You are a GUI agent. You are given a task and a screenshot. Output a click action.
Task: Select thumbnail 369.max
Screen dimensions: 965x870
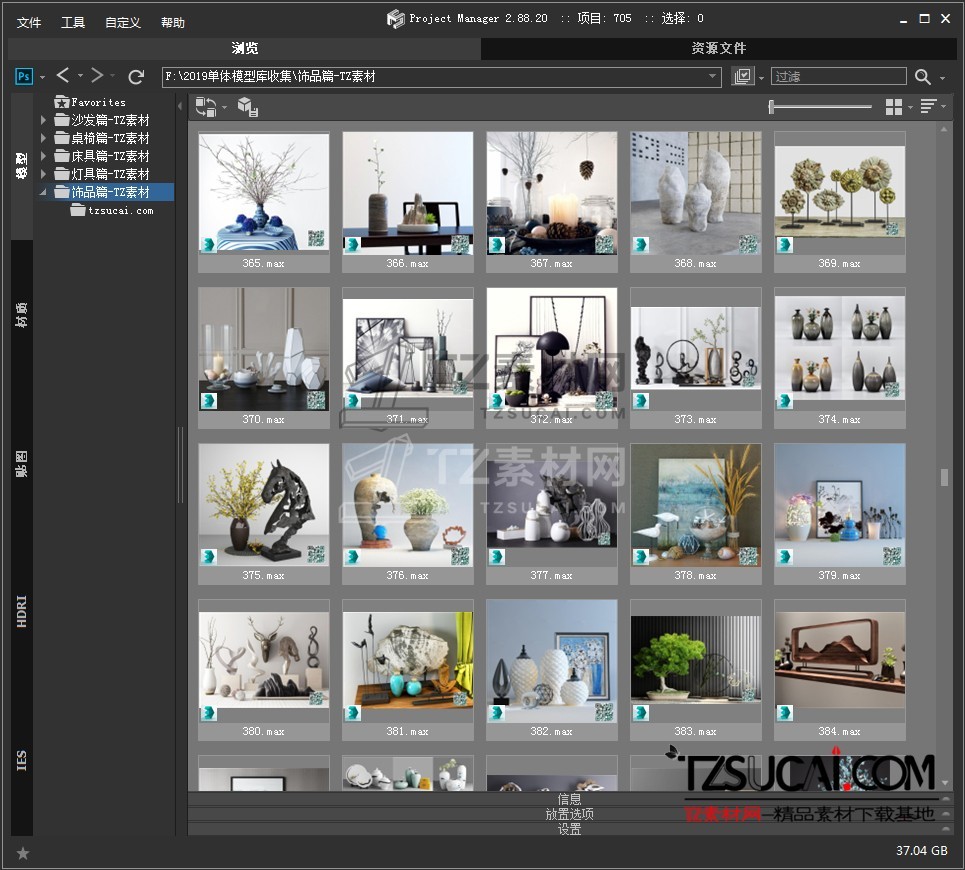(839, 202)
